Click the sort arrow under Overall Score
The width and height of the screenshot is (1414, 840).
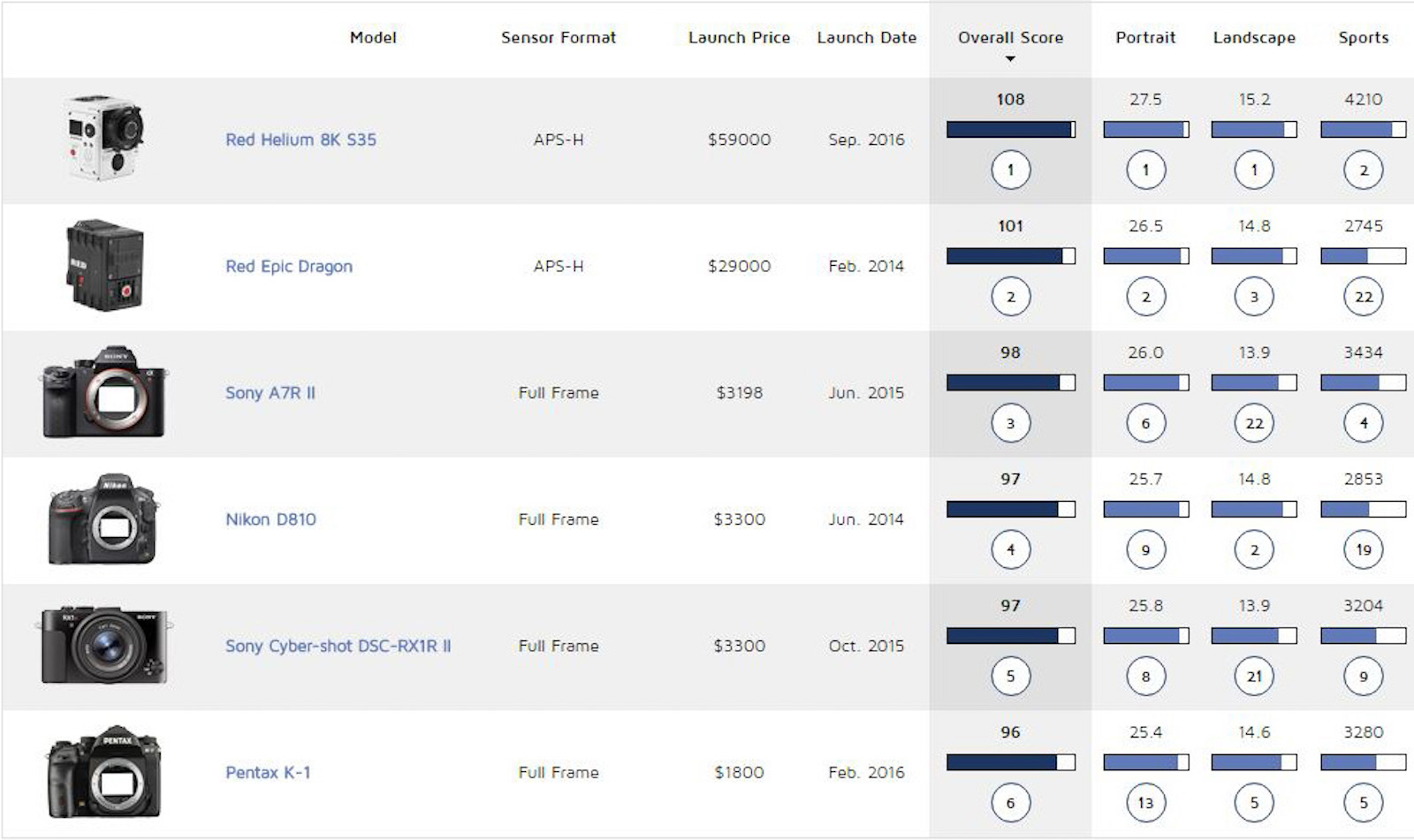tap(1010, 59)
